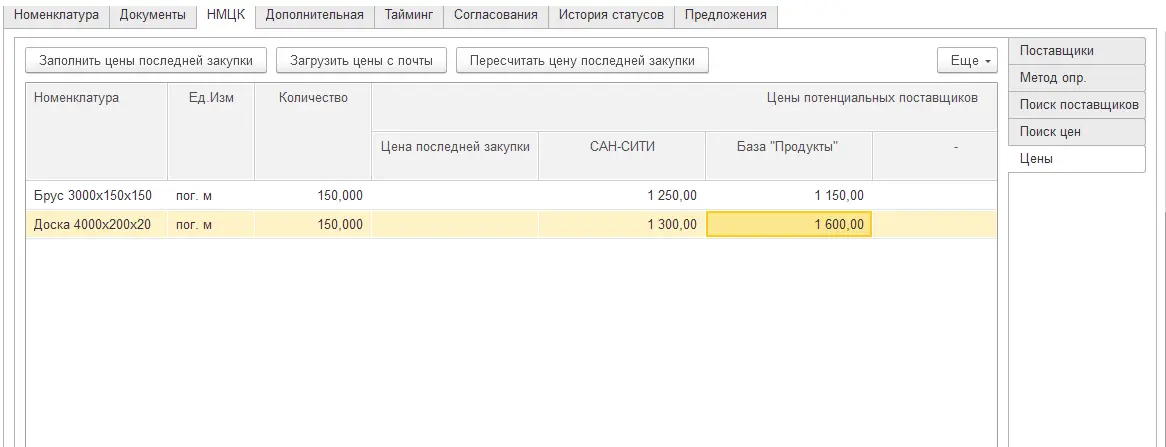This screenshot has width=1166, height=447.
Task: Open the Согласования tab
Action: click(x=496, y=15)
